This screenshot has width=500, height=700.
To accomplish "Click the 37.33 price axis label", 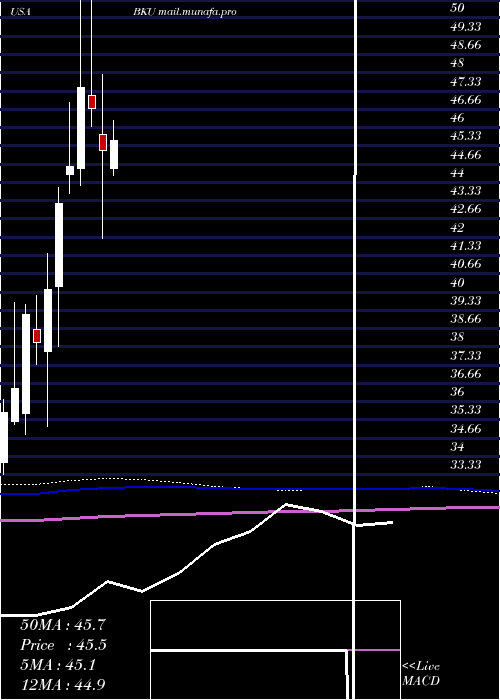I will click(466, 355).
